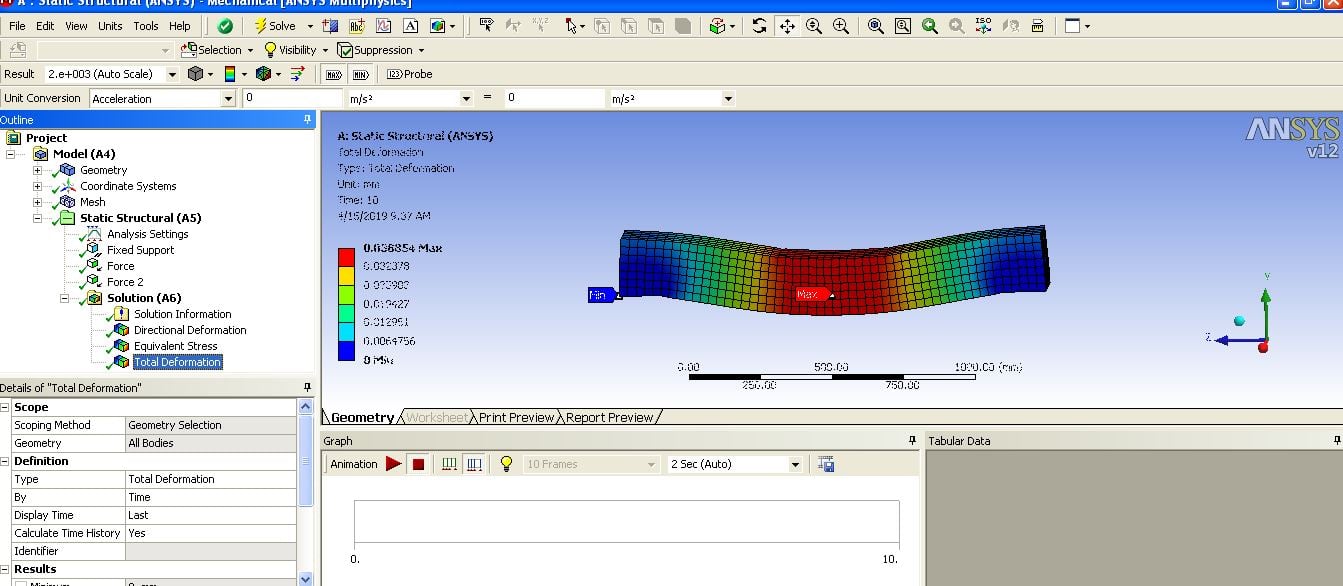Screen dimensions: 1343x586
Task: Open the Help menu
Action: (180, 26)
